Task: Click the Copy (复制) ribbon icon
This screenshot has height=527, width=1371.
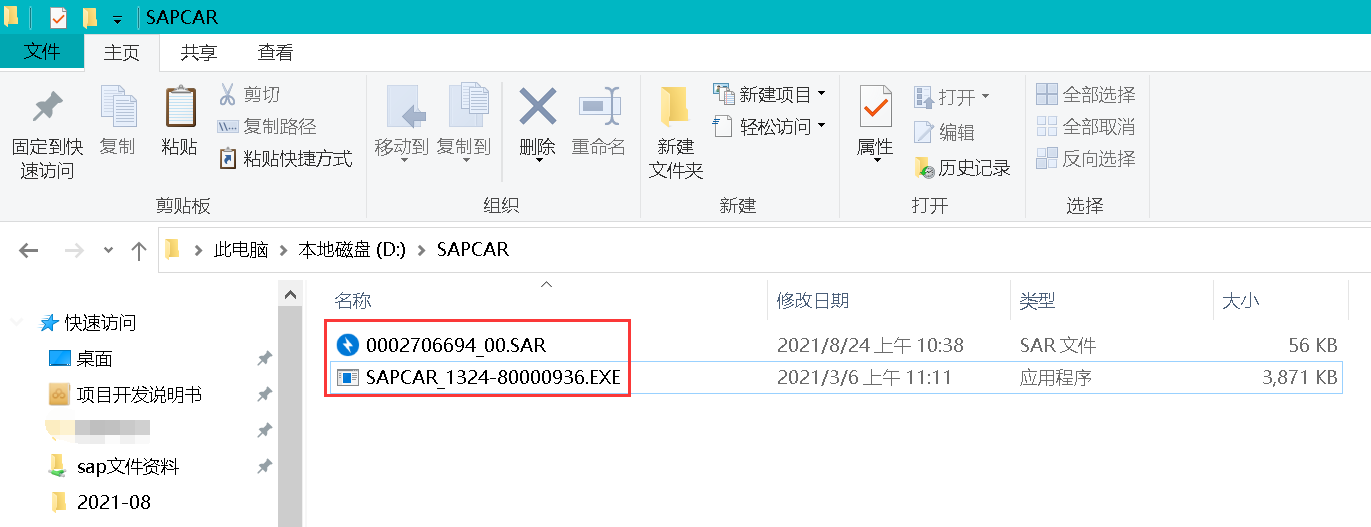Action: [x=118, y=108]
